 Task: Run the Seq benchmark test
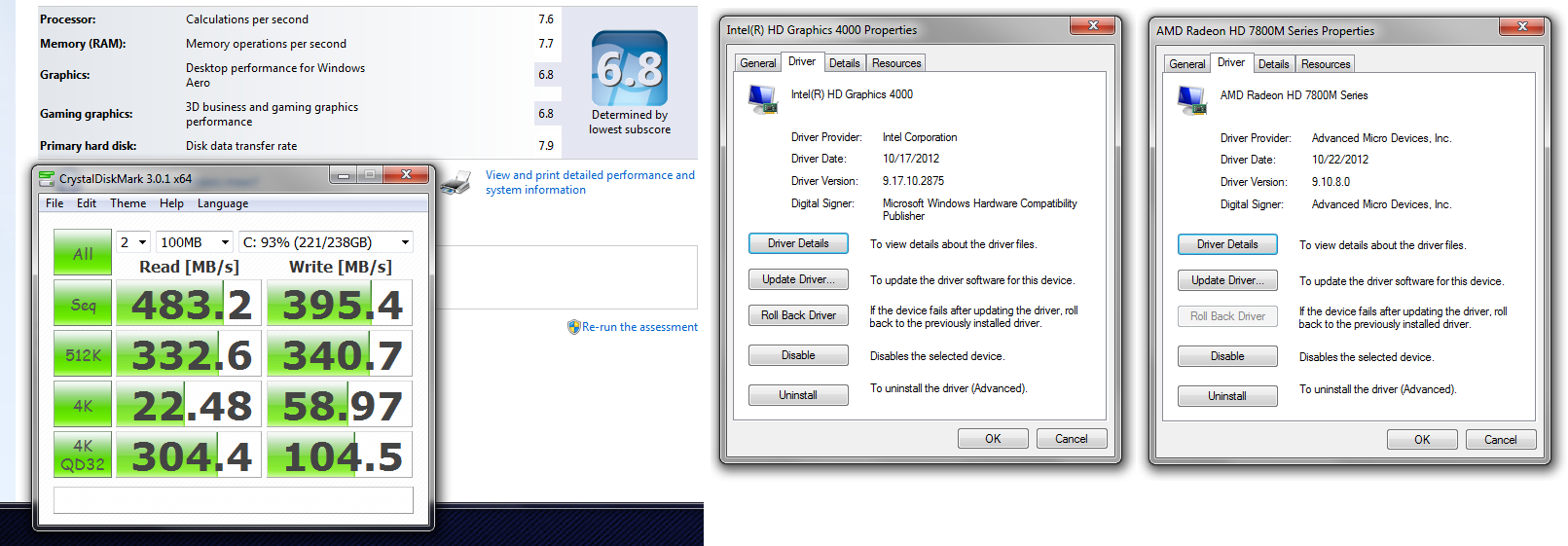tap(83, 305)
